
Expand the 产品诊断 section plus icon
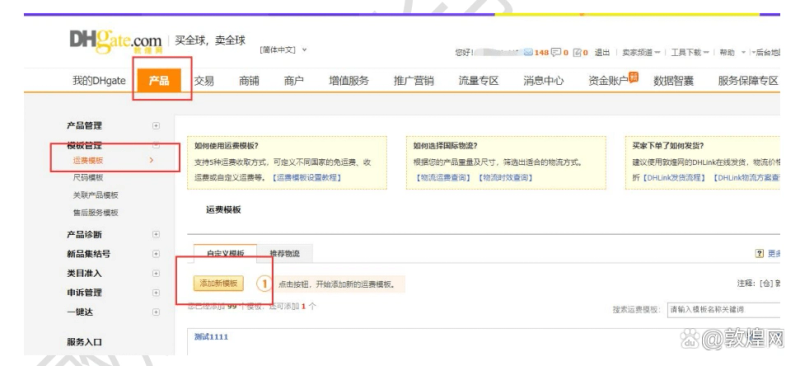click(156, 234)
